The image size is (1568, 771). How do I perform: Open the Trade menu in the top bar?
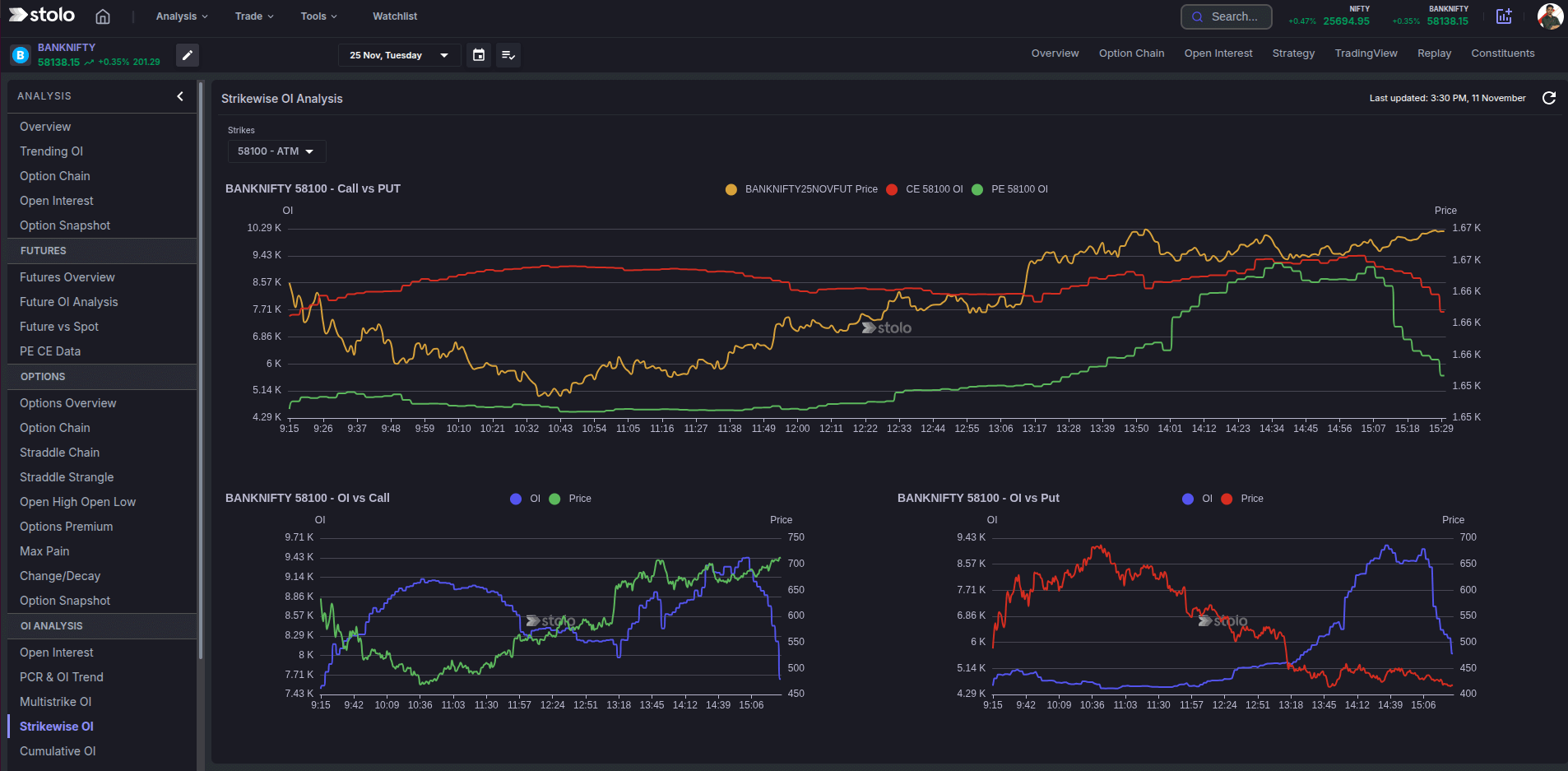point(253,16)
